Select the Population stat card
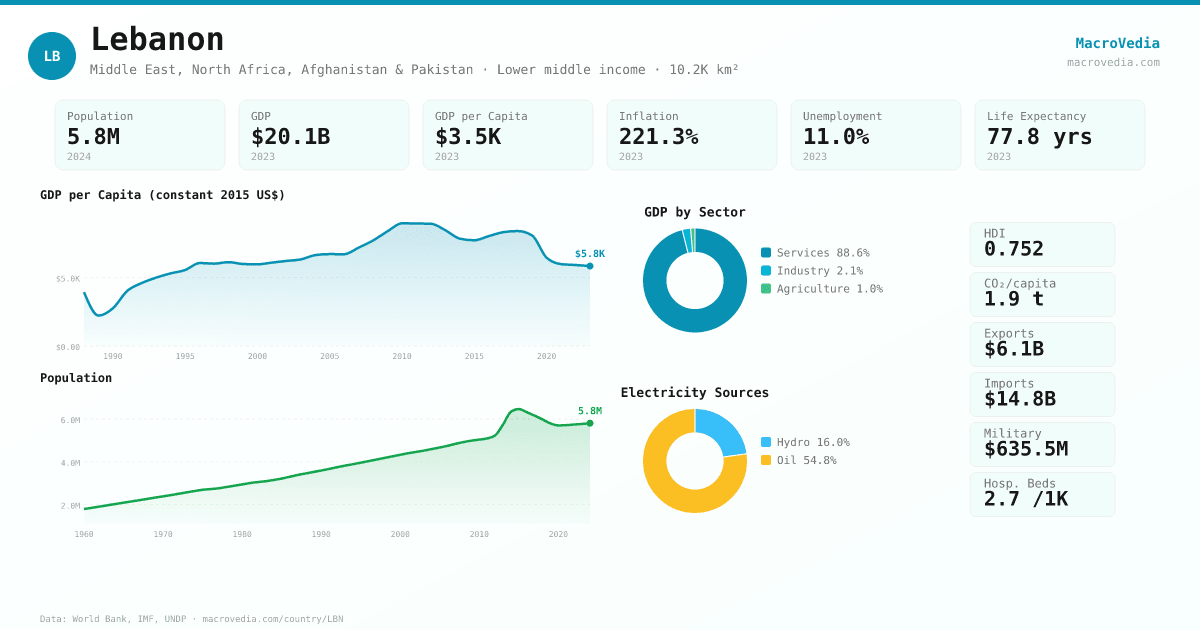The image size is (1200, 630). [x=140, y=135]
